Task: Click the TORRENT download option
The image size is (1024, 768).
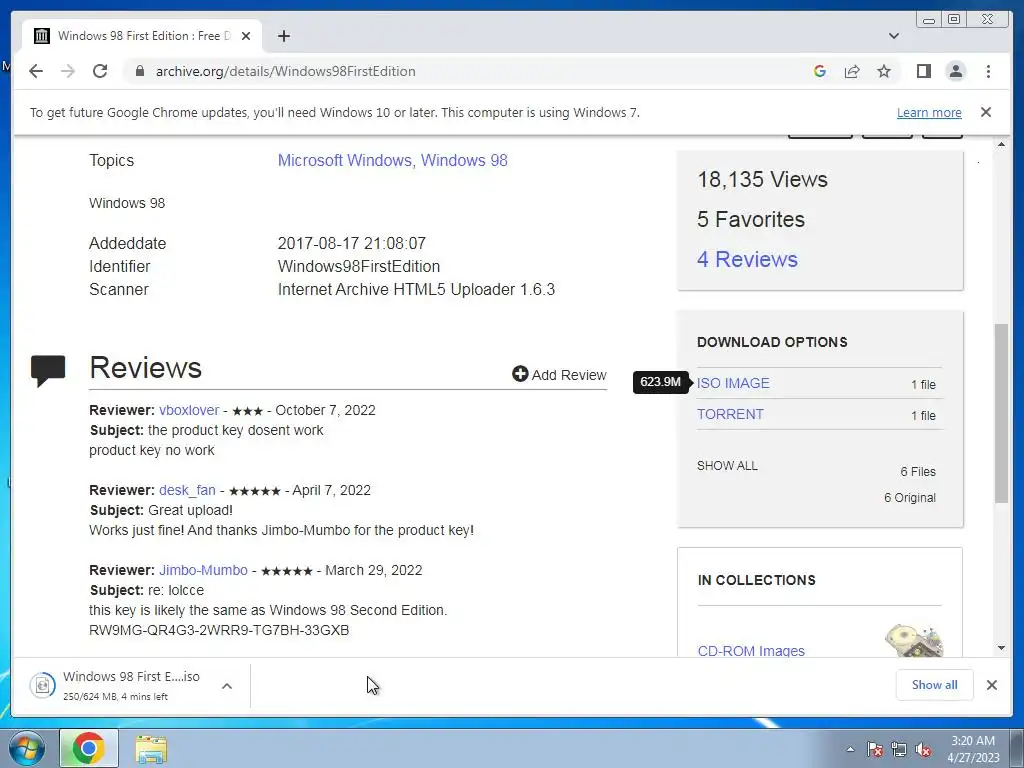Action: tap(730, 415)
